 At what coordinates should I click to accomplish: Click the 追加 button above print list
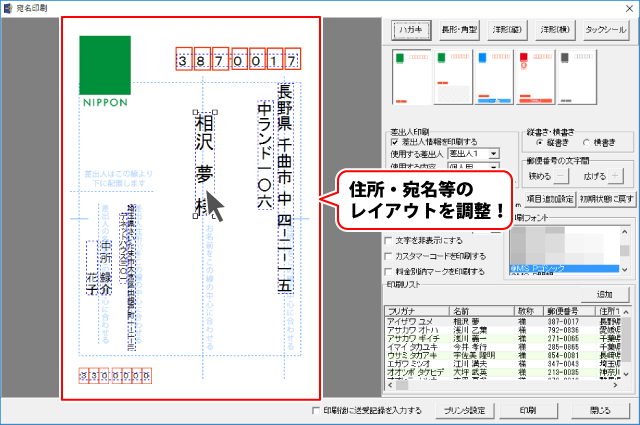(x=604, y=294)
